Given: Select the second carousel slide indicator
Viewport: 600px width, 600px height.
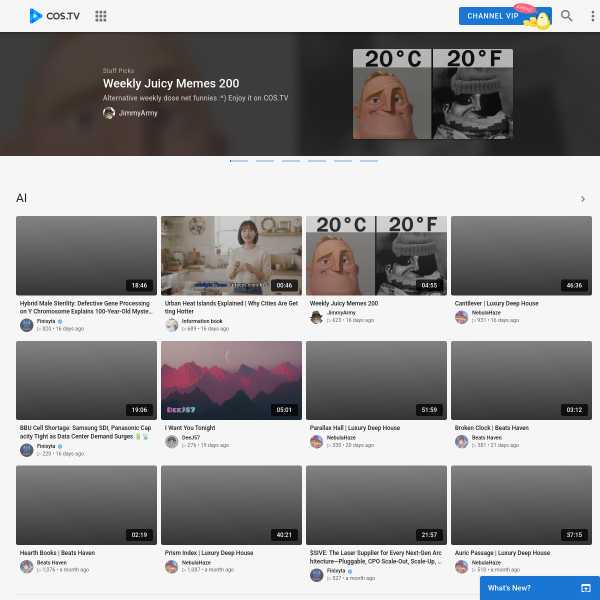Looking at the screenshot, I should click(x=265, y=161).
